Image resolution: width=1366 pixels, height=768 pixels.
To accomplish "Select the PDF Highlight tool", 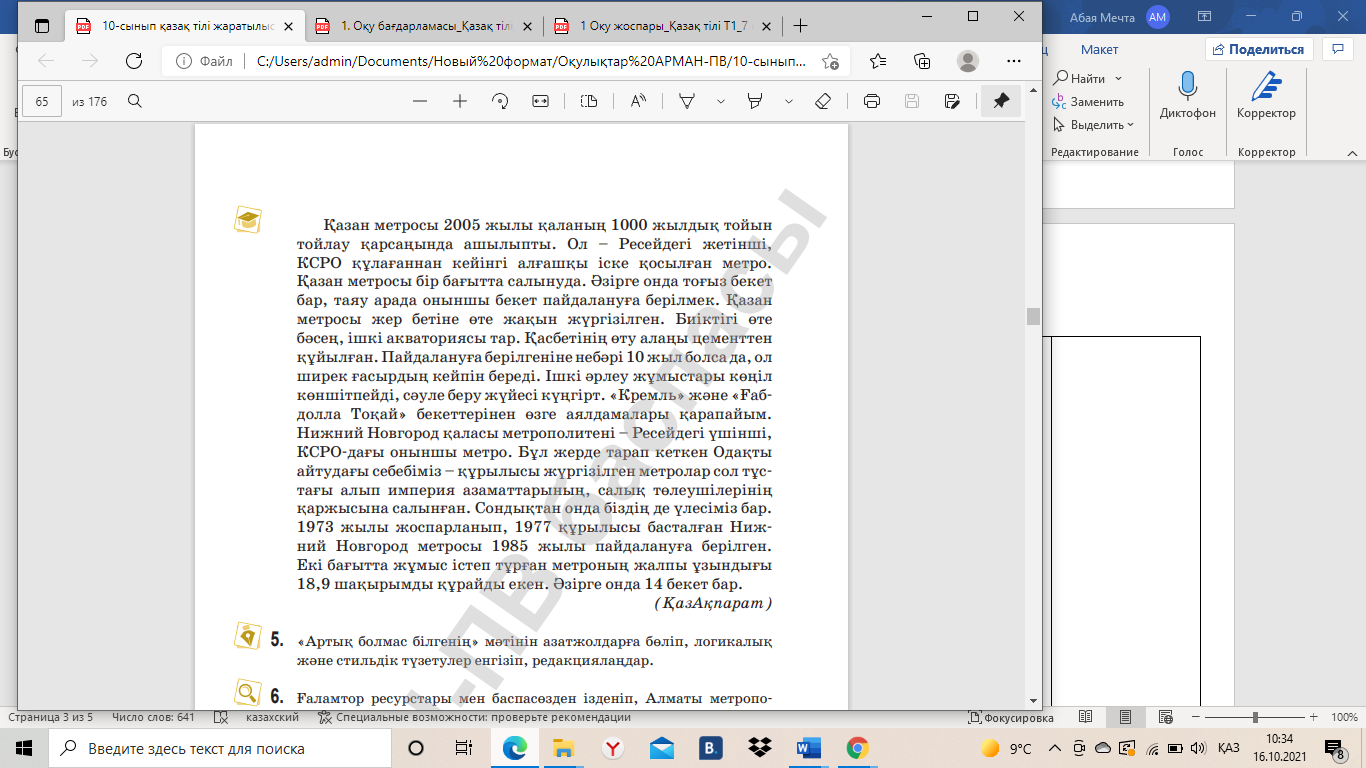I will [x=755, y=101].
